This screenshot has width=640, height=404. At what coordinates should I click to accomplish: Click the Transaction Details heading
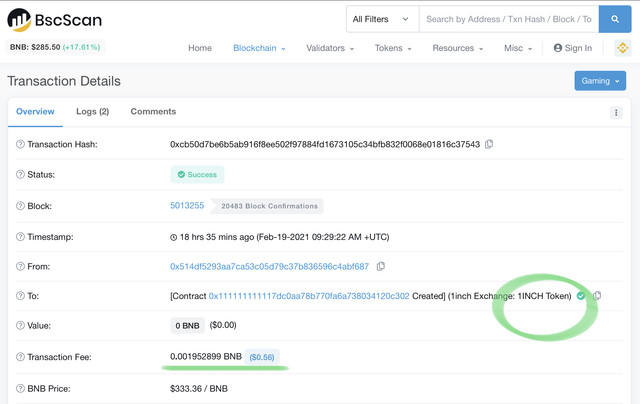(64, 81)
